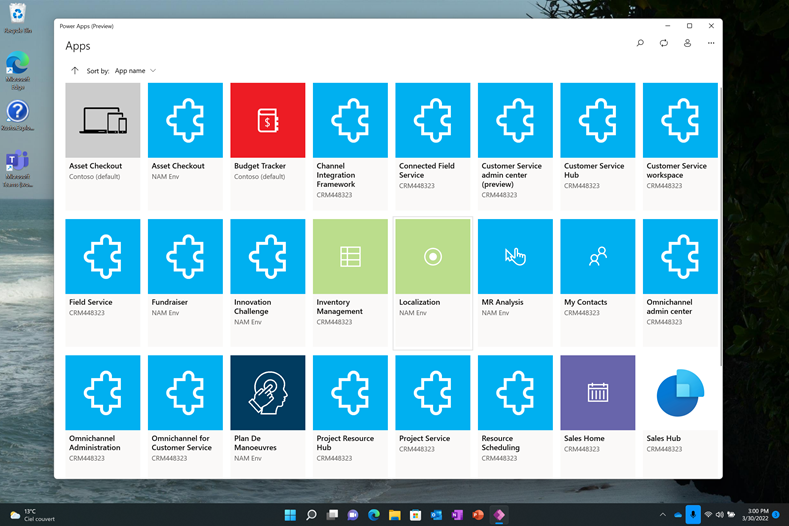Click the Field Service app label
Image resolution: width=789 pixels, height=526 pixels.
tap(90, 302)
